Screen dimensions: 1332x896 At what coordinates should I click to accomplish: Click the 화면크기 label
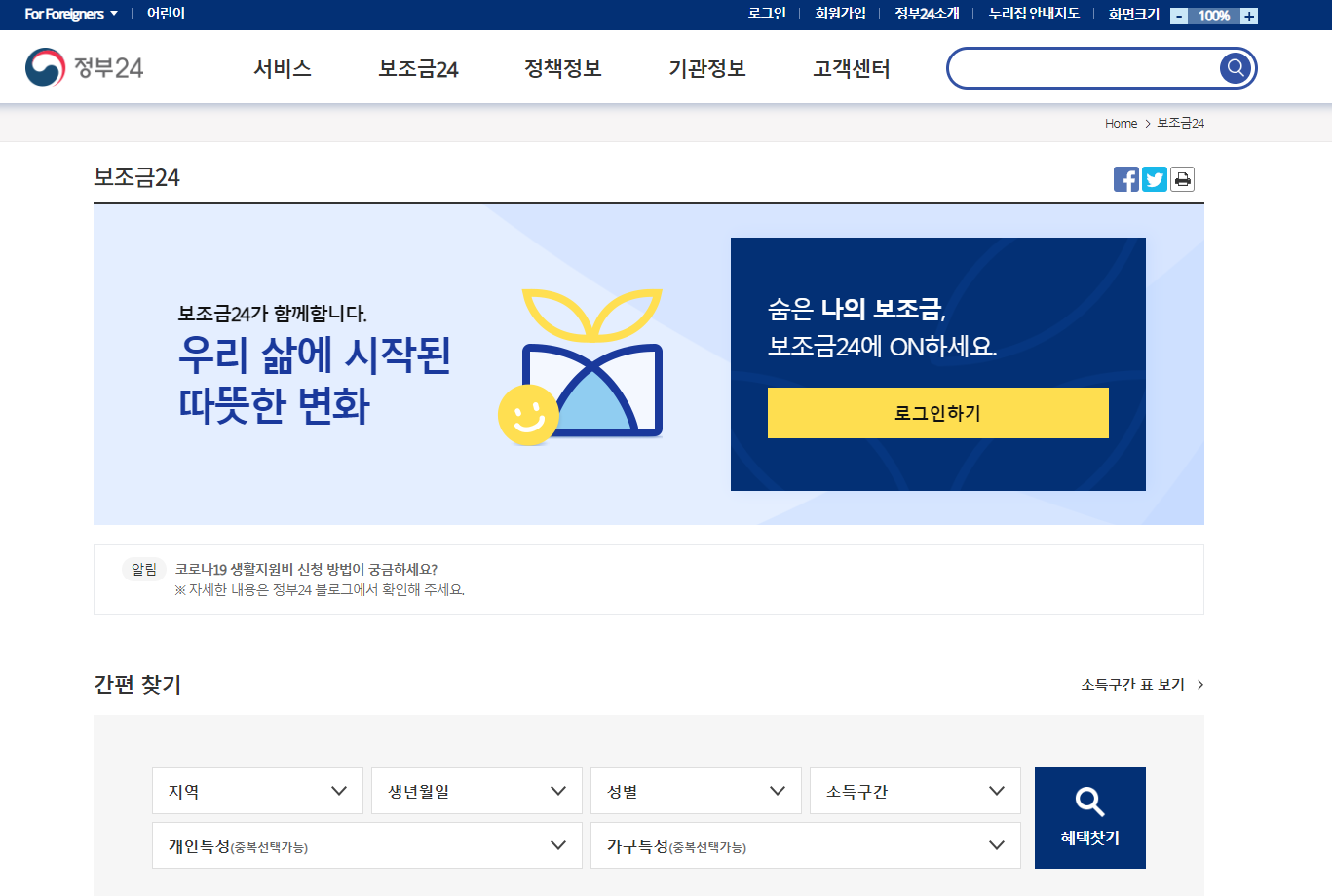coord(1134,14)
